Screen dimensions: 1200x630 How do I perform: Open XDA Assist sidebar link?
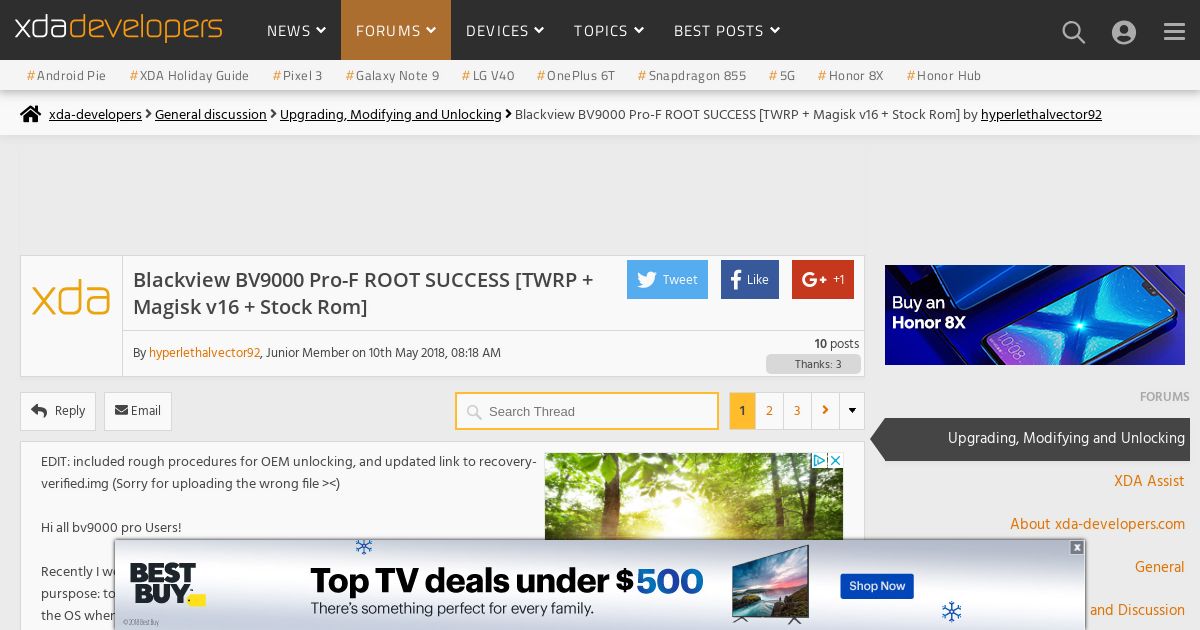[x=1149, y=481]
